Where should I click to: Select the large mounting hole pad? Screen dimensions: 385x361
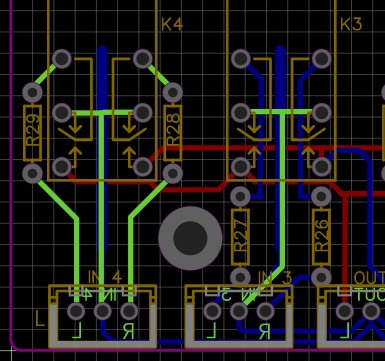(x=190, y=238)
